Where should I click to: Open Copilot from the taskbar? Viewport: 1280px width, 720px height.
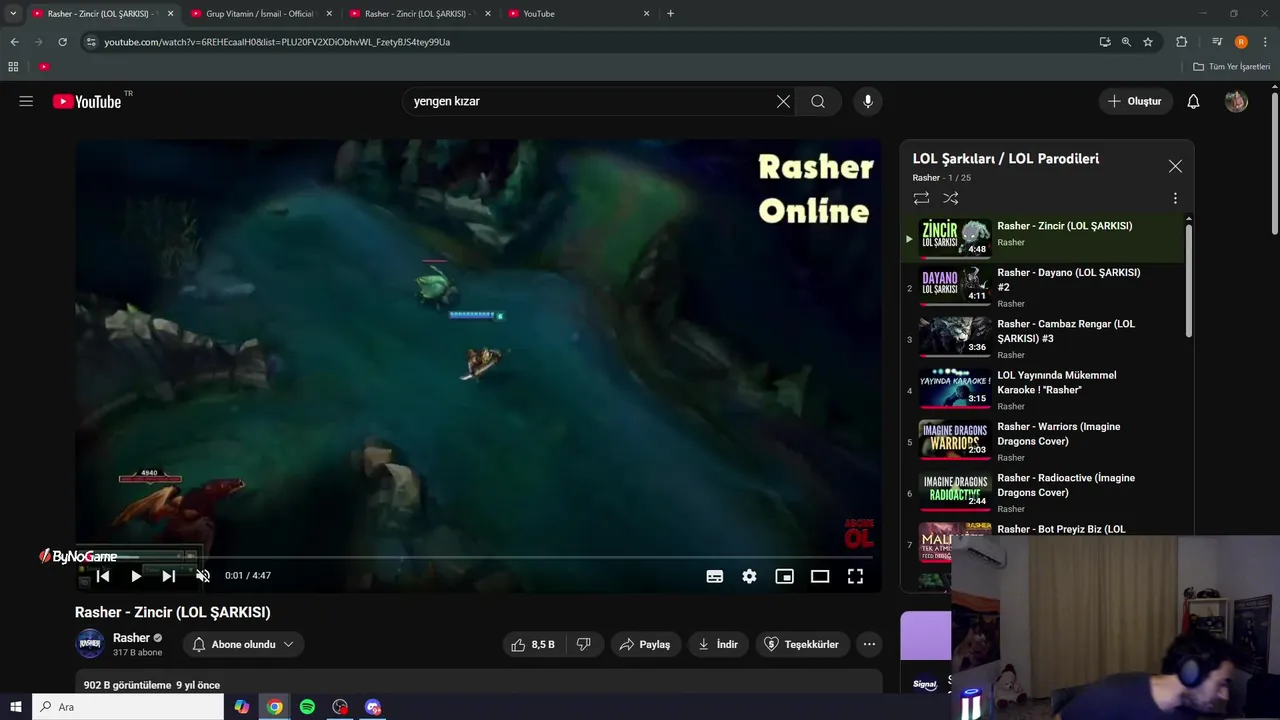241,707
